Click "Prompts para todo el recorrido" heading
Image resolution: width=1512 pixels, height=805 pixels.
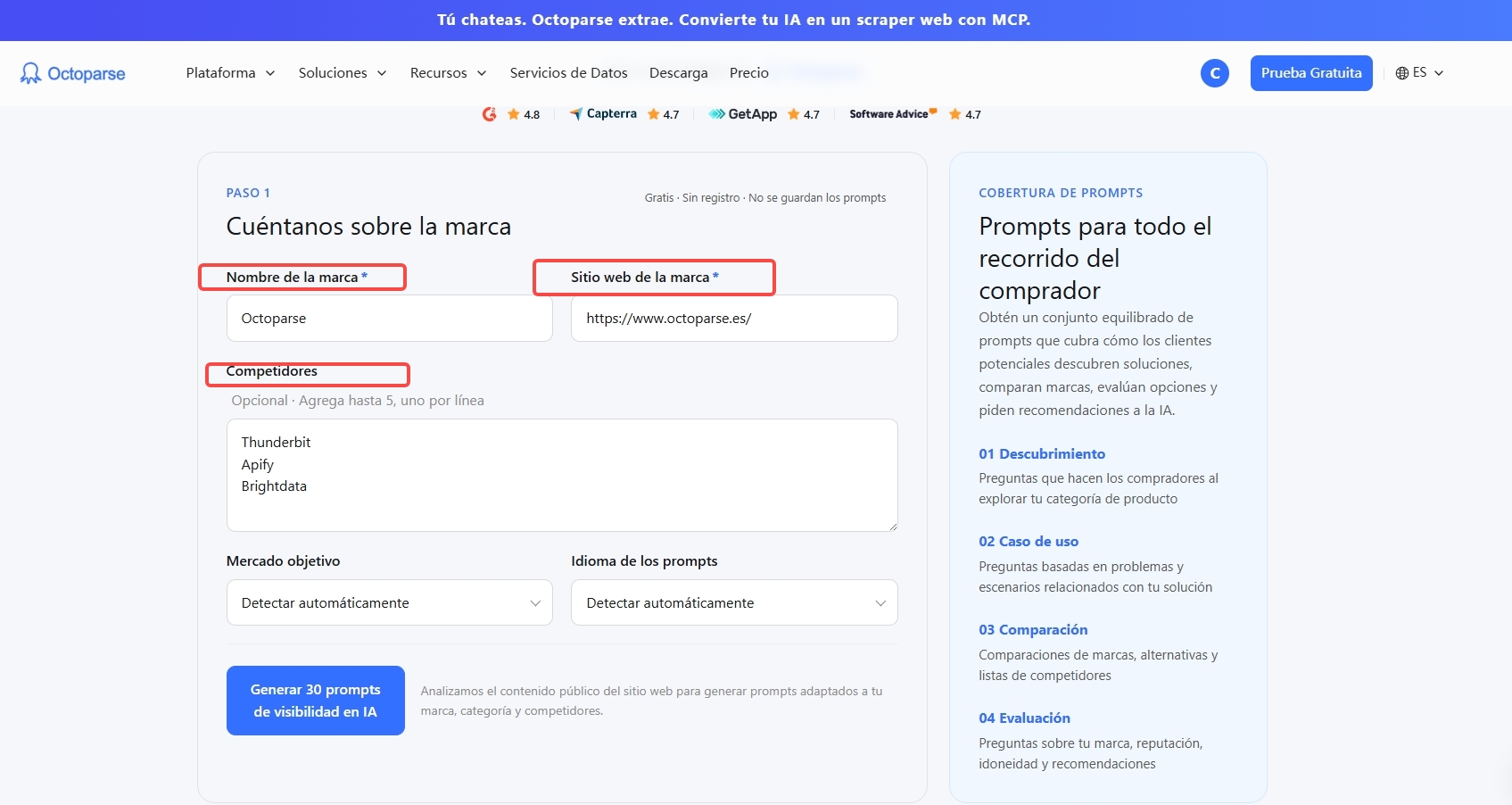click(1095, 258)
